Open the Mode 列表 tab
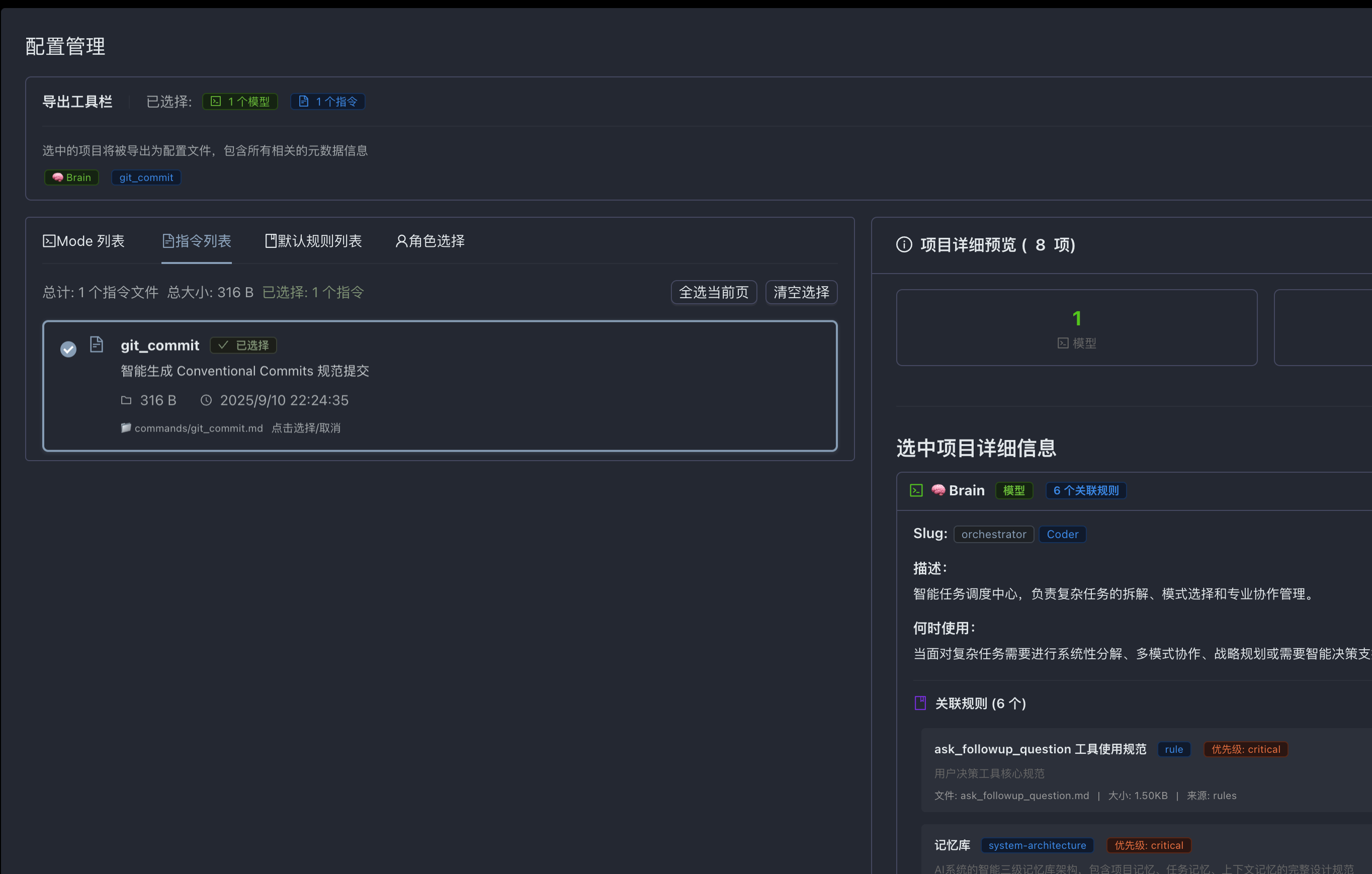Viewport: 1372px width, 874px height. 84,241
